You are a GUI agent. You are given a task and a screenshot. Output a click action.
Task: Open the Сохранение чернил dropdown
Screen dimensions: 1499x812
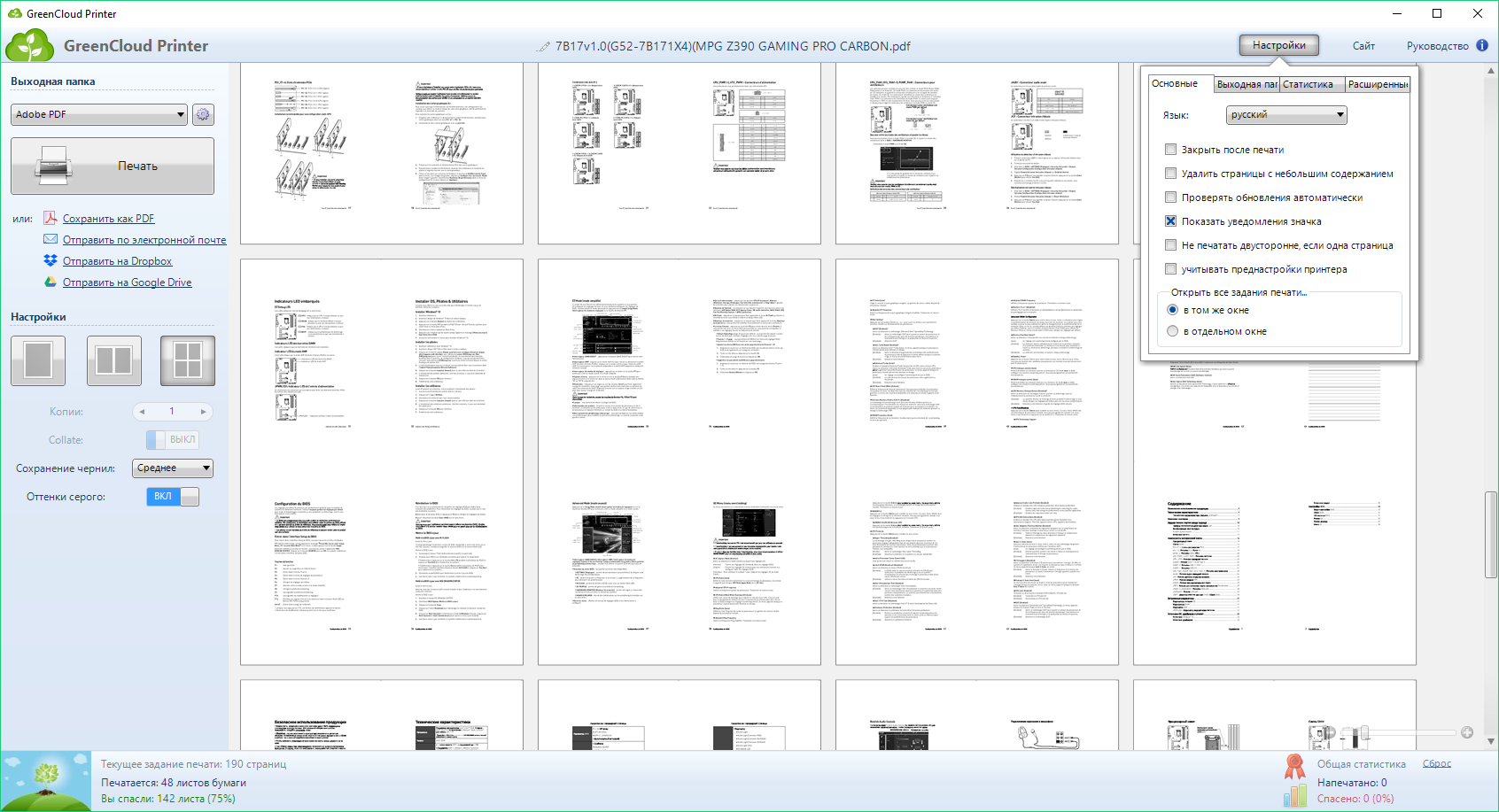[x=174, y=468]
